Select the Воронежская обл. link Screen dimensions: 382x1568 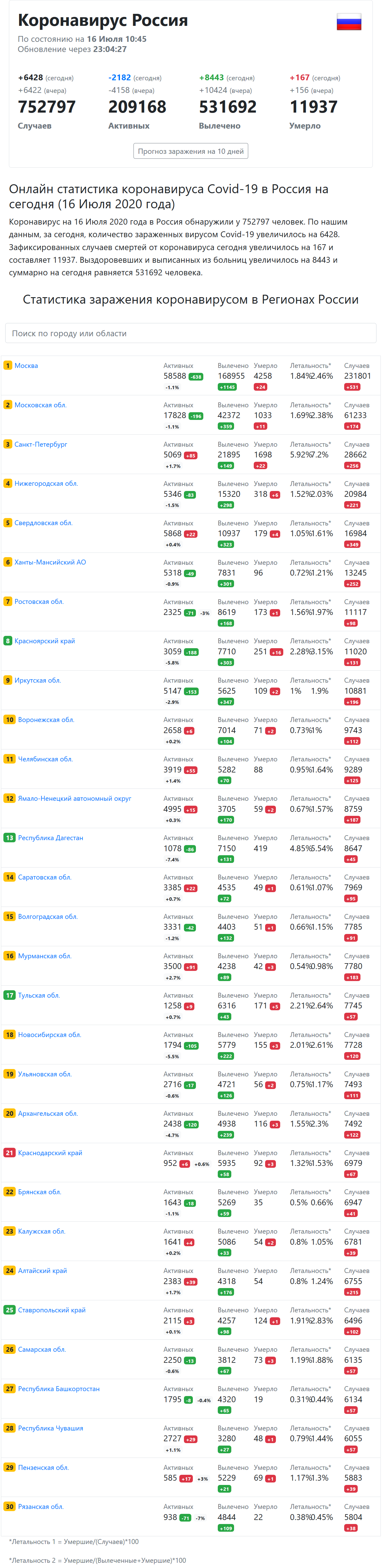click(x=46, y=720)
